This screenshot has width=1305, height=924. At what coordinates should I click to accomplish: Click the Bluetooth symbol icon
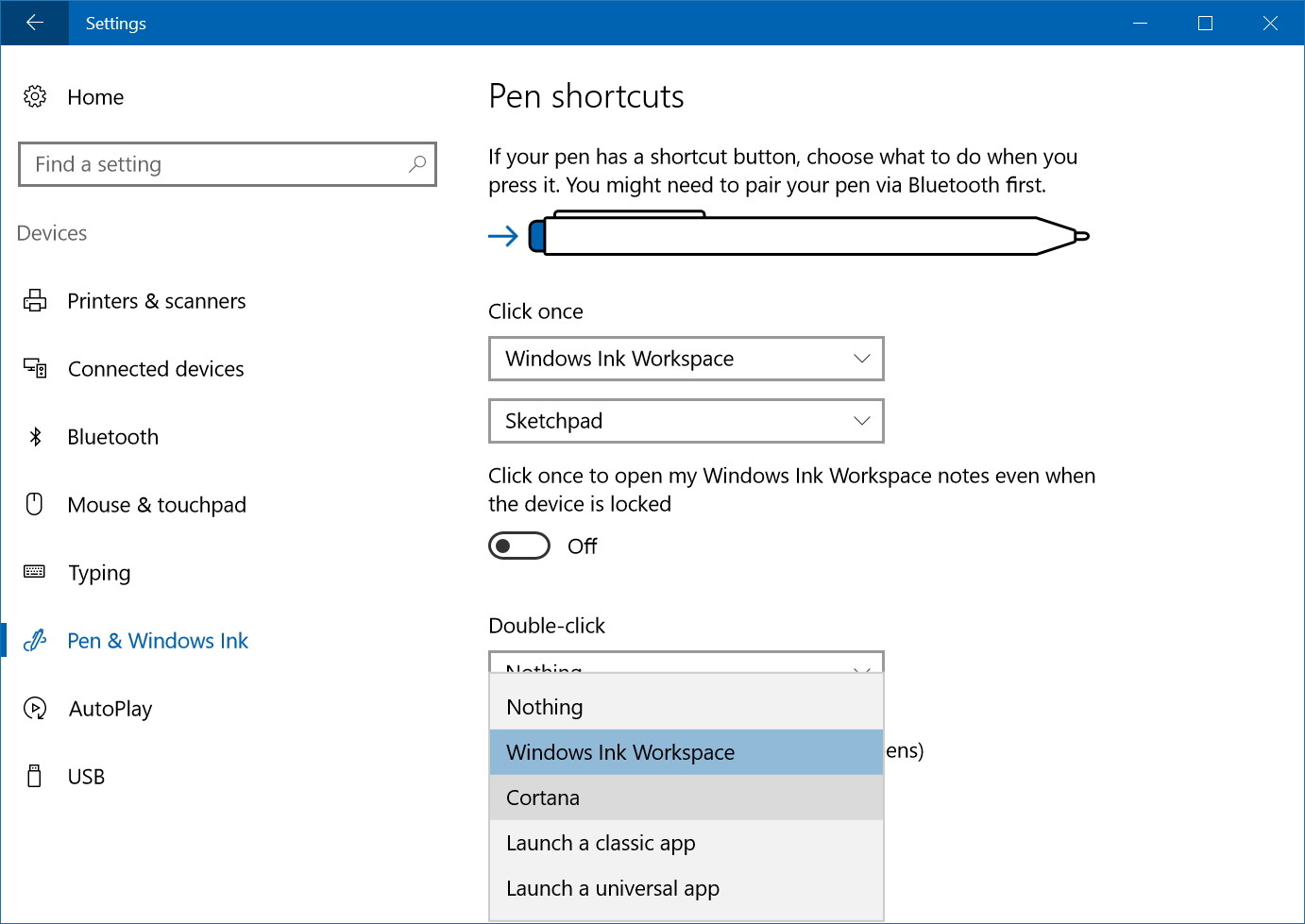(35, 436)
